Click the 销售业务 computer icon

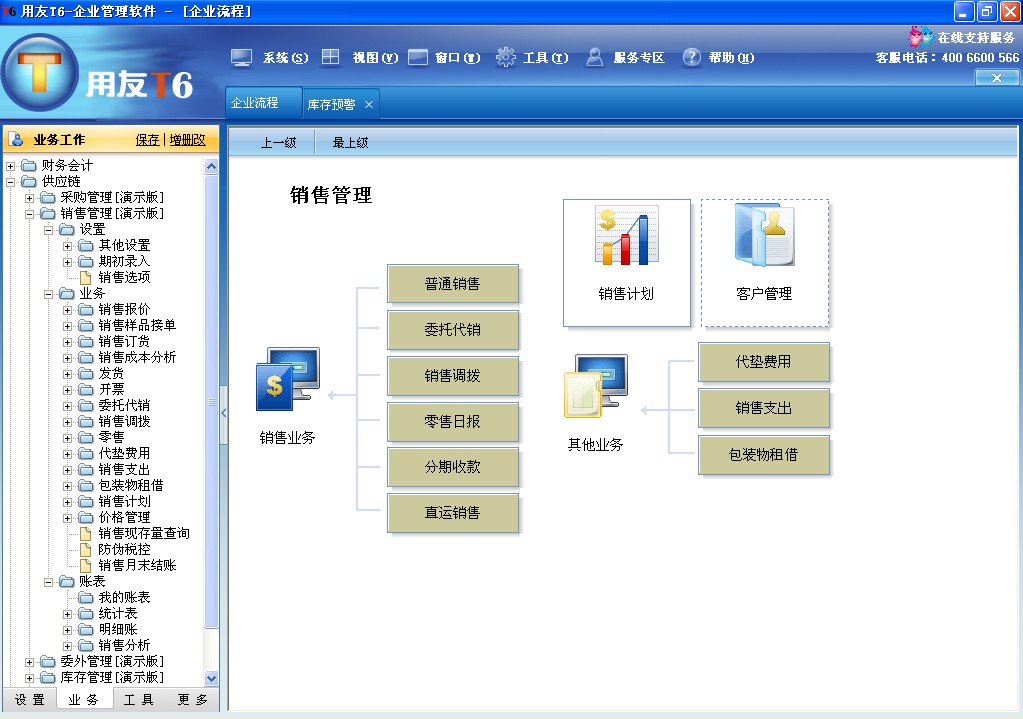(x=288, y=379)
